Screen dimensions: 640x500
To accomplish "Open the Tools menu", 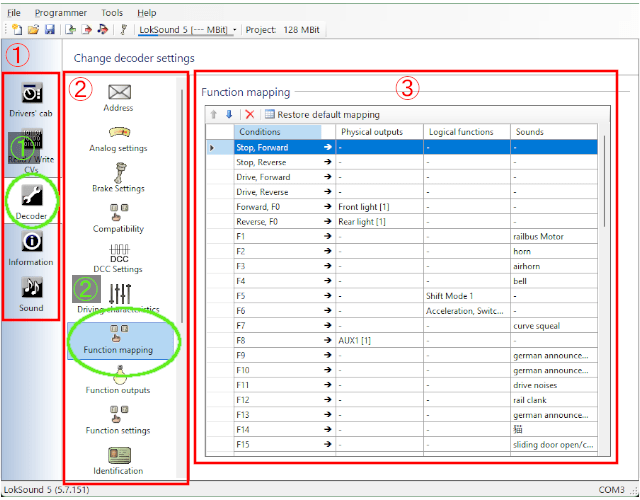I will click(112, 12).
